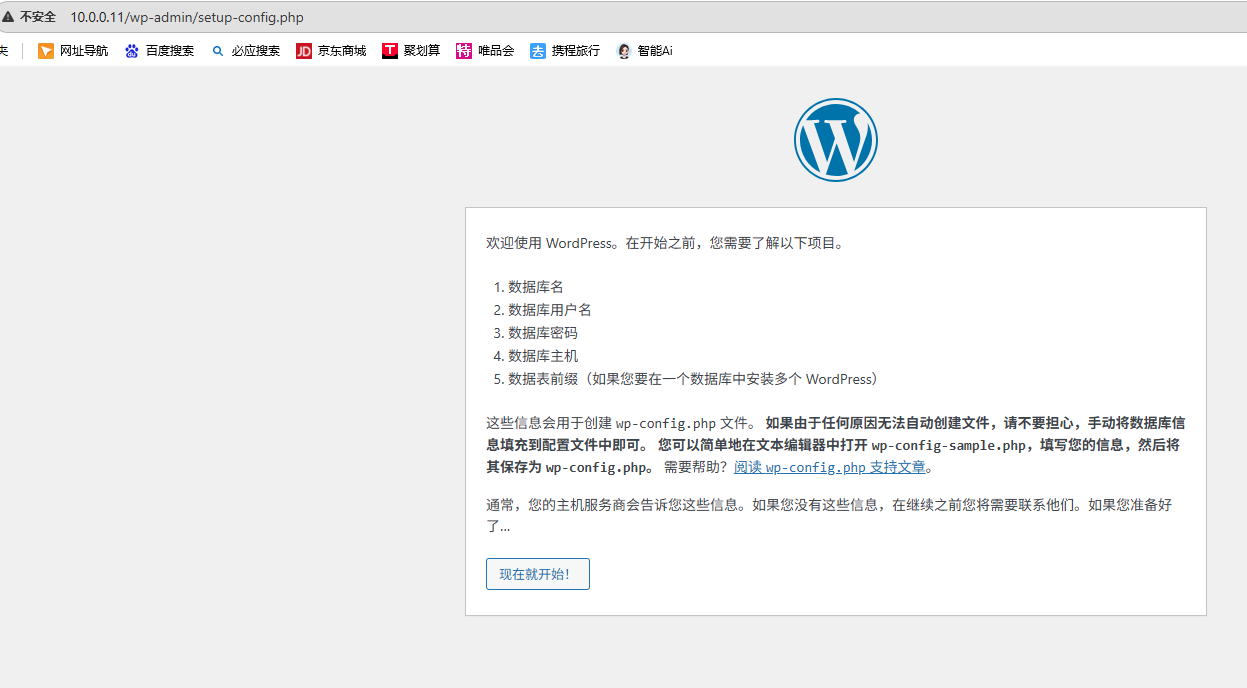
Task: Click the list item "数据库主机"
Action: click(543, 356)
